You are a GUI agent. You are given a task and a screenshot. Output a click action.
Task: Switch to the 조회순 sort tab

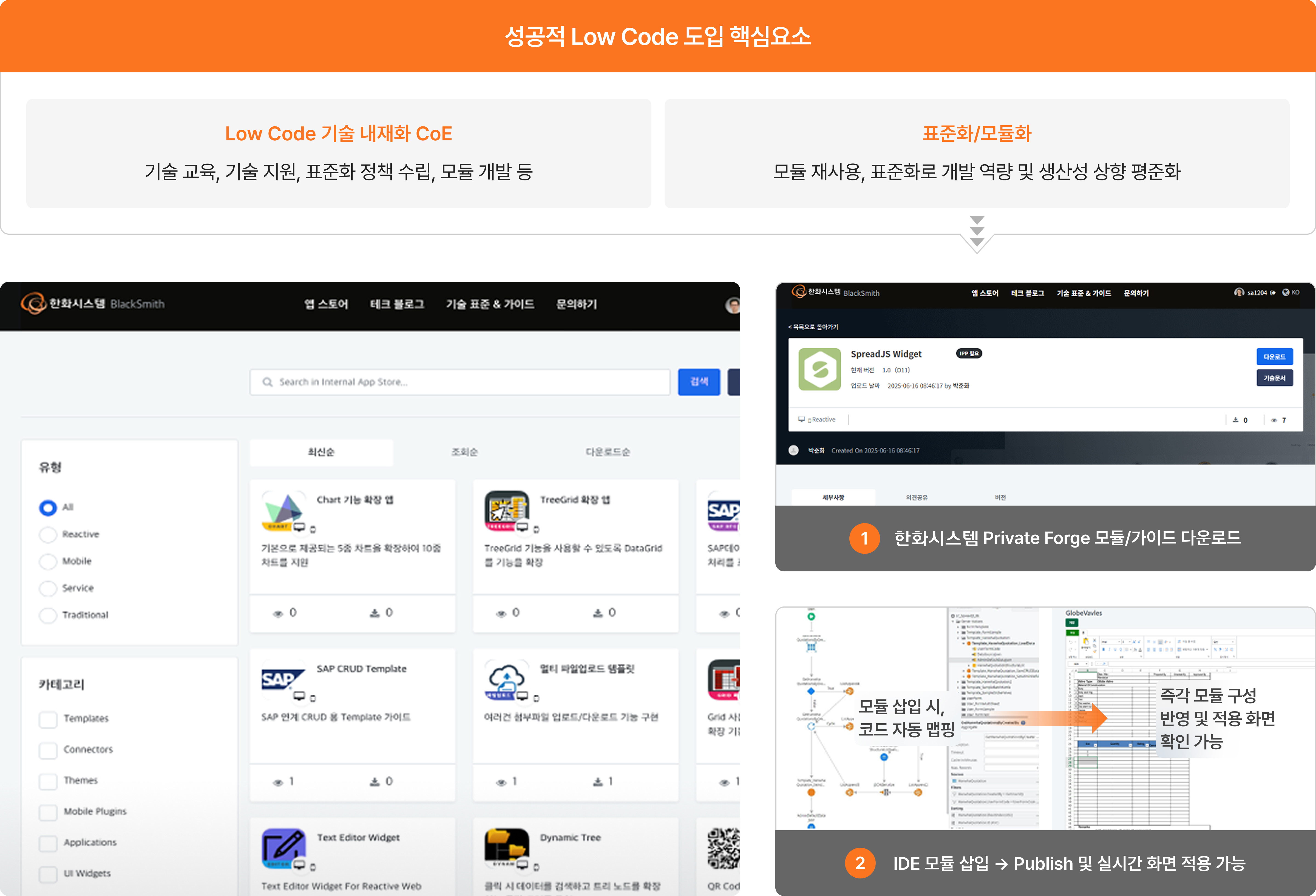click(464, 452)
